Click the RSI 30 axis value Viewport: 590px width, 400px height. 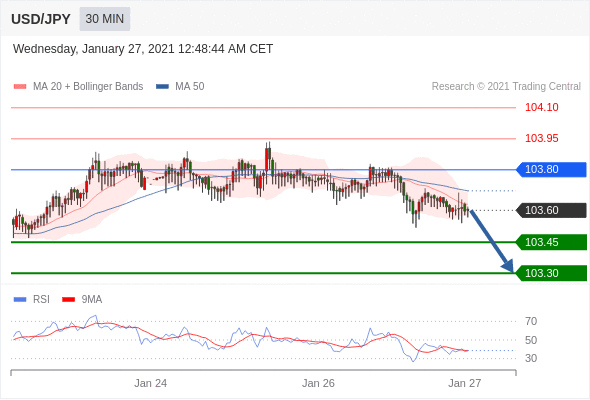(x=531, y=358)
